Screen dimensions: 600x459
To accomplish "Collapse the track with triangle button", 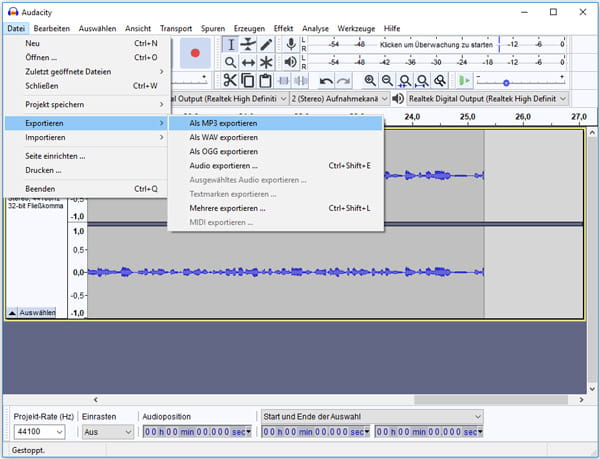I will (x=12, y=313).
